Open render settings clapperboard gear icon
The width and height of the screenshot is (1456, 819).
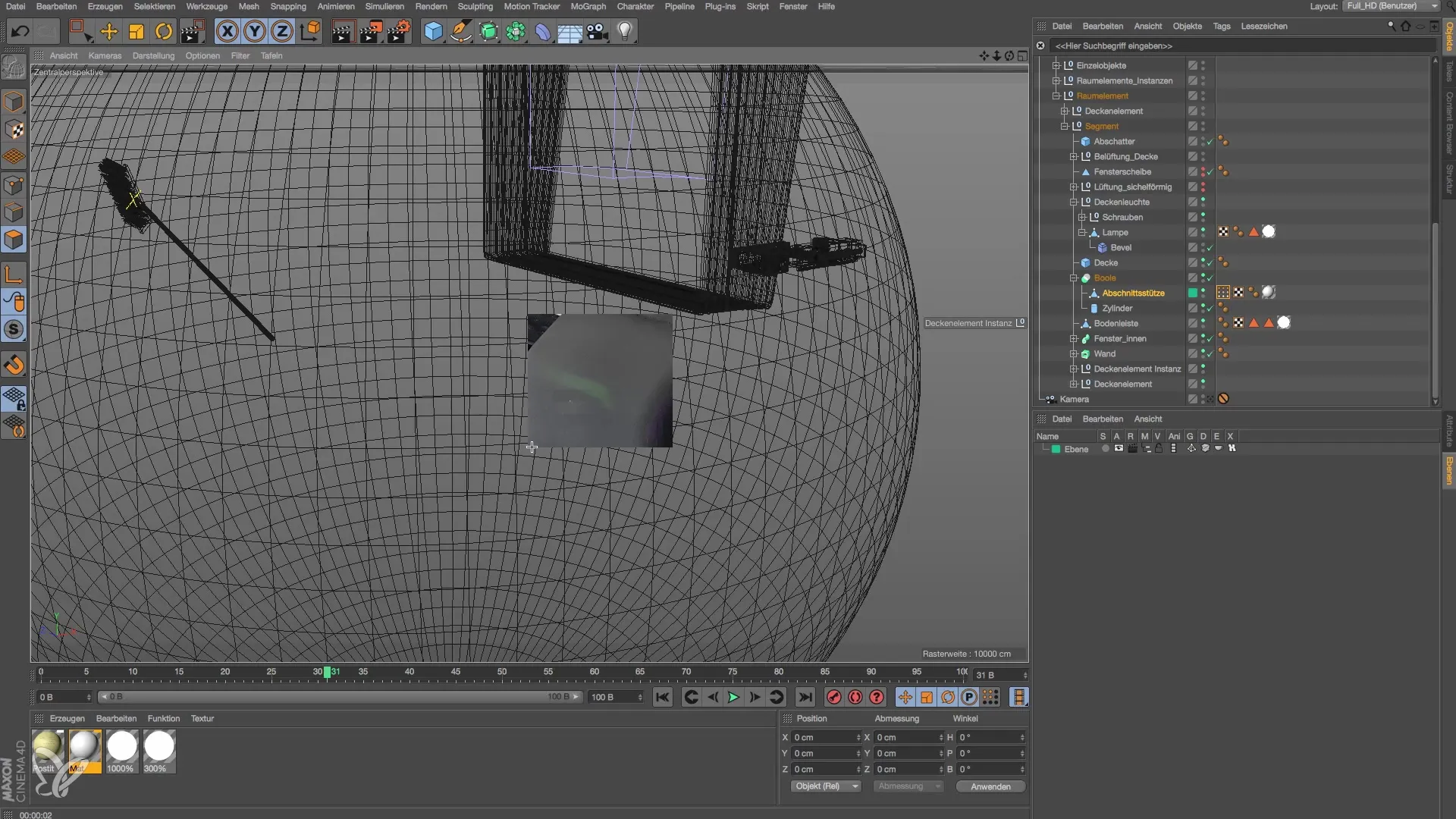click(398, 31)
